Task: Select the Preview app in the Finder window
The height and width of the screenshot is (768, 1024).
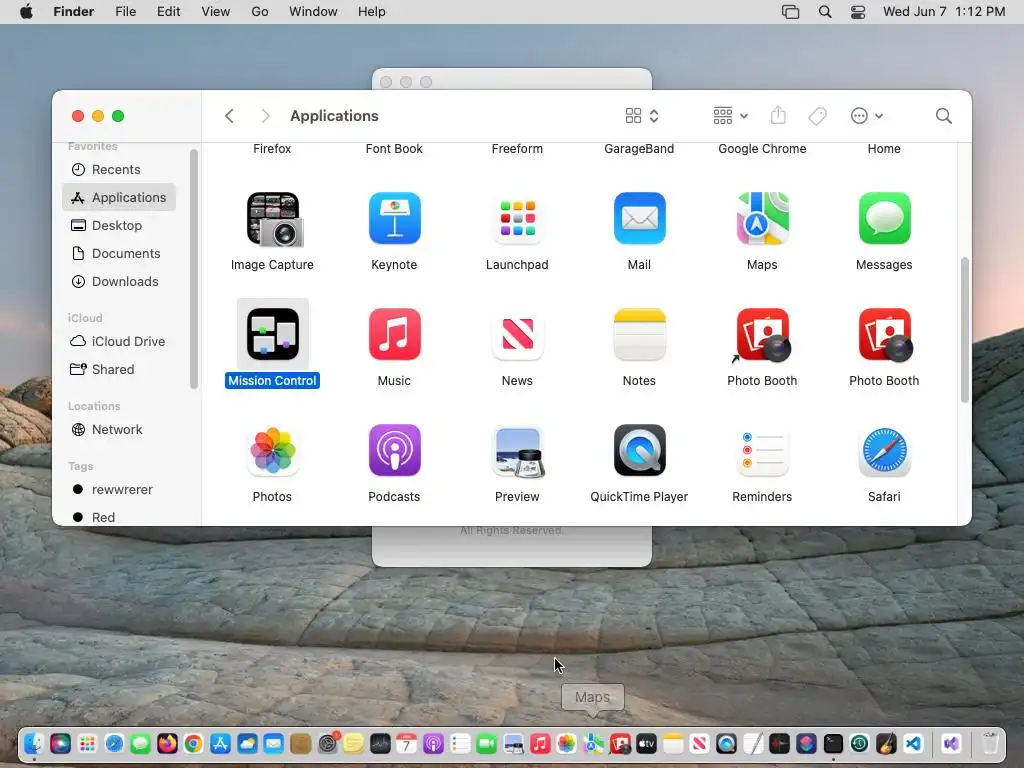Action: (x=519, y=452)
